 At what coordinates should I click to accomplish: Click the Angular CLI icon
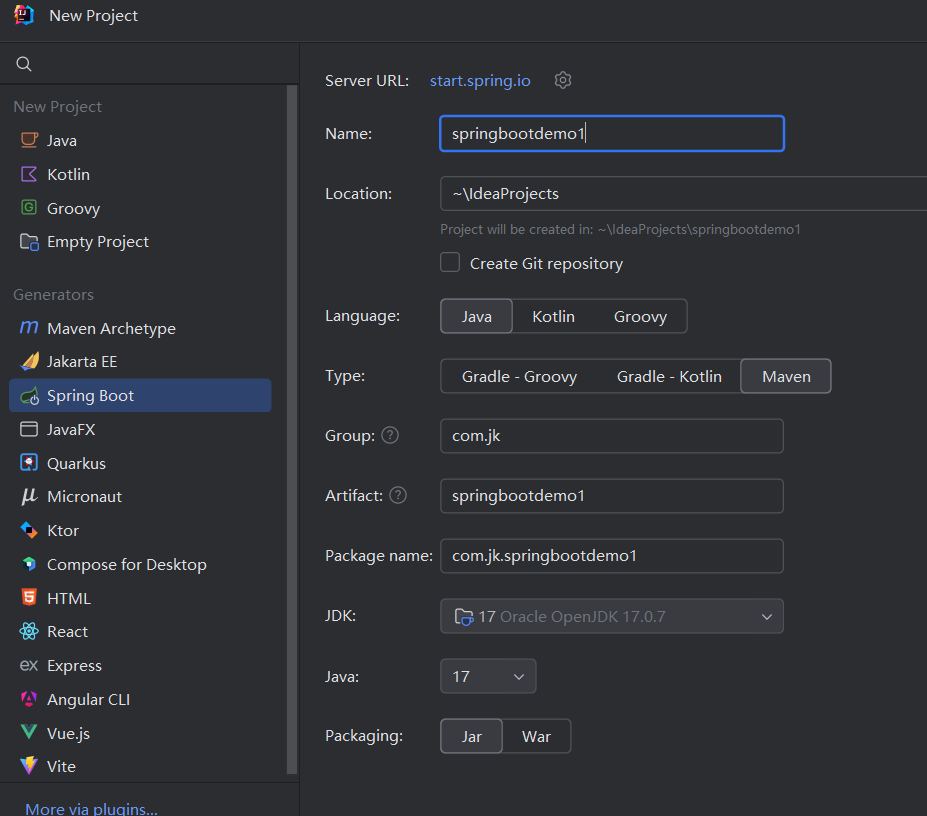click(x=29, y=699)
